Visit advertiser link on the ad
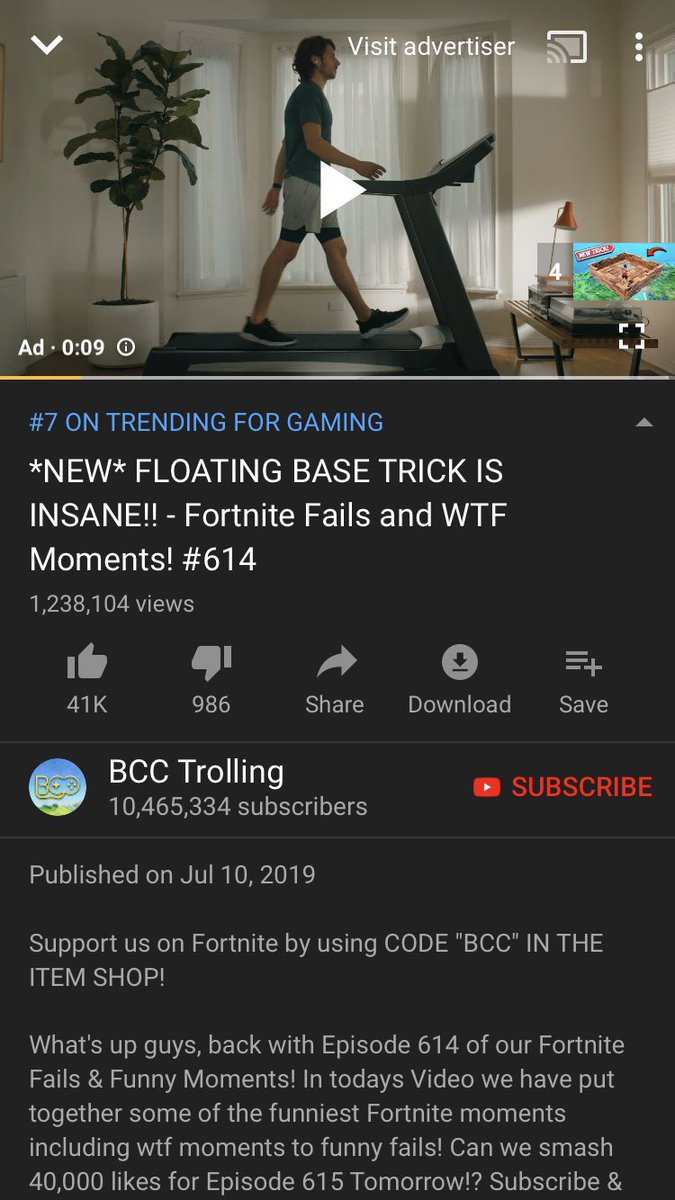 431,46
